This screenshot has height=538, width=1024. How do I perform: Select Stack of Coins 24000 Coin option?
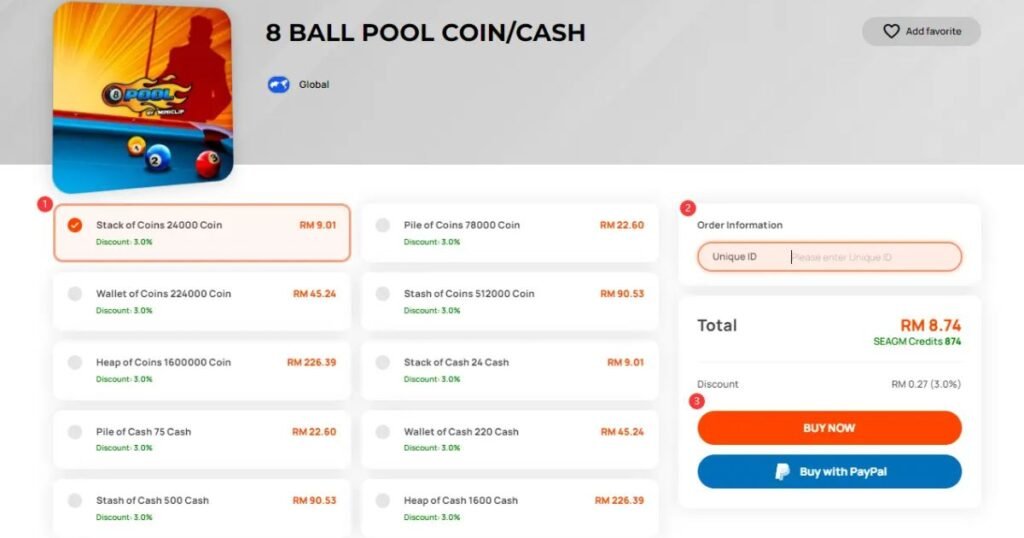pos(202,233)
